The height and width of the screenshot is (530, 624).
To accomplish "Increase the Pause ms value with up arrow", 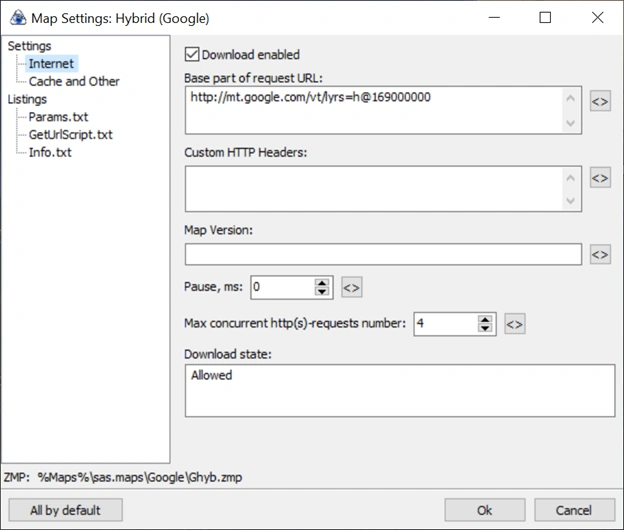I will (x=322, y=283).
